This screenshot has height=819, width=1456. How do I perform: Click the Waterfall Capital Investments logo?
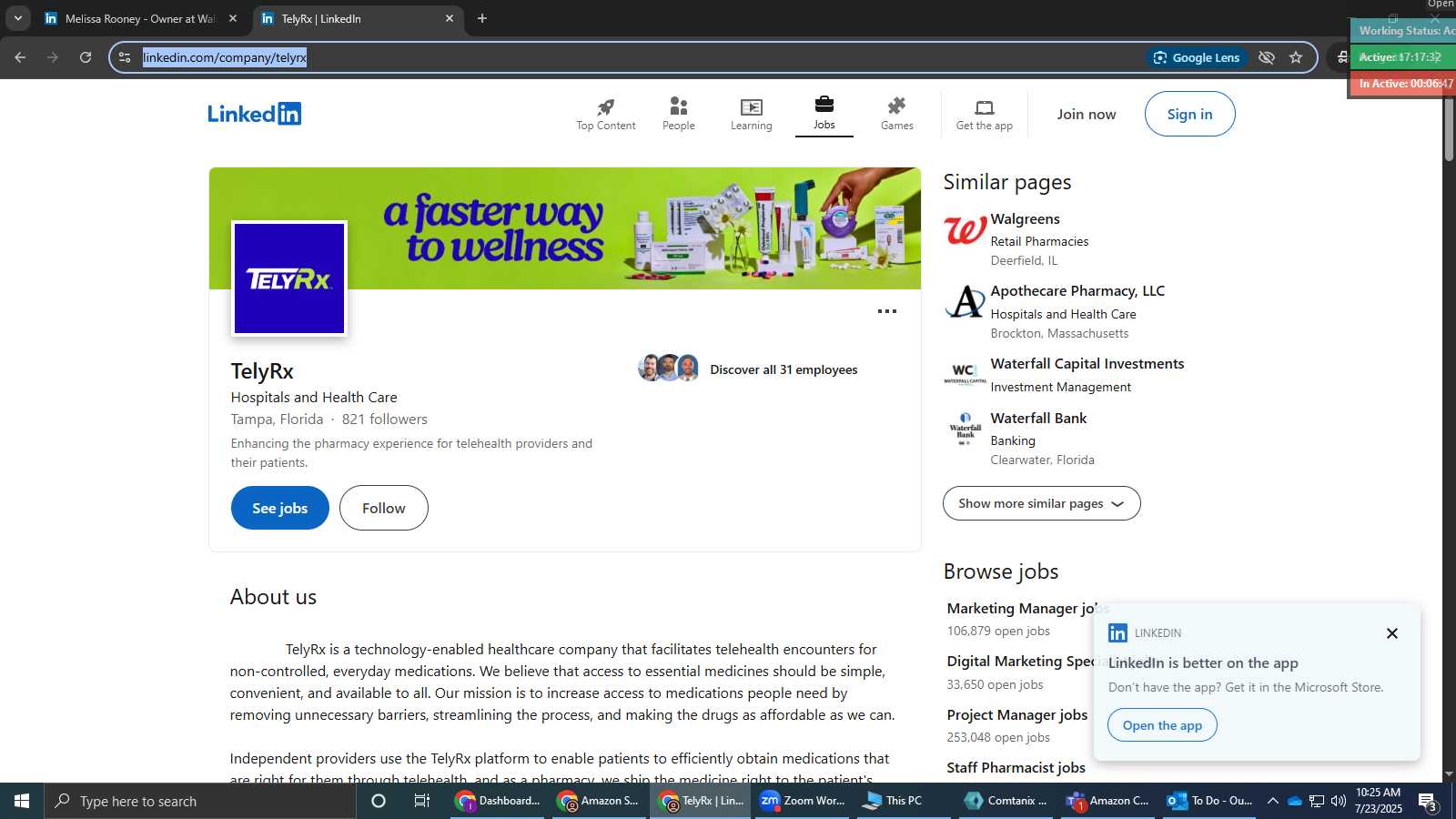click(965, 374)
